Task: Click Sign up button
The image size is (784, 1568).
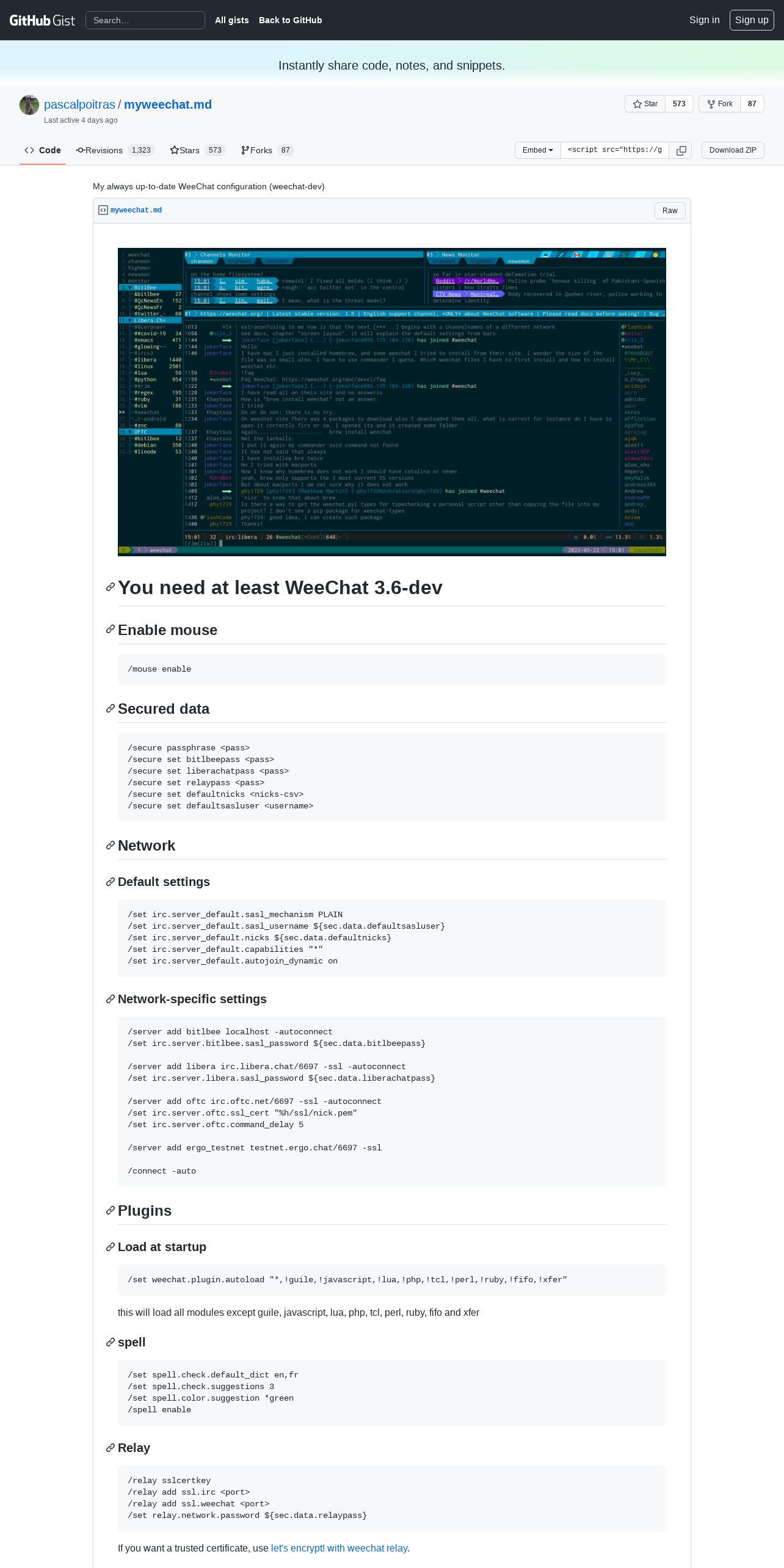Action: click(x=752, y=20)
